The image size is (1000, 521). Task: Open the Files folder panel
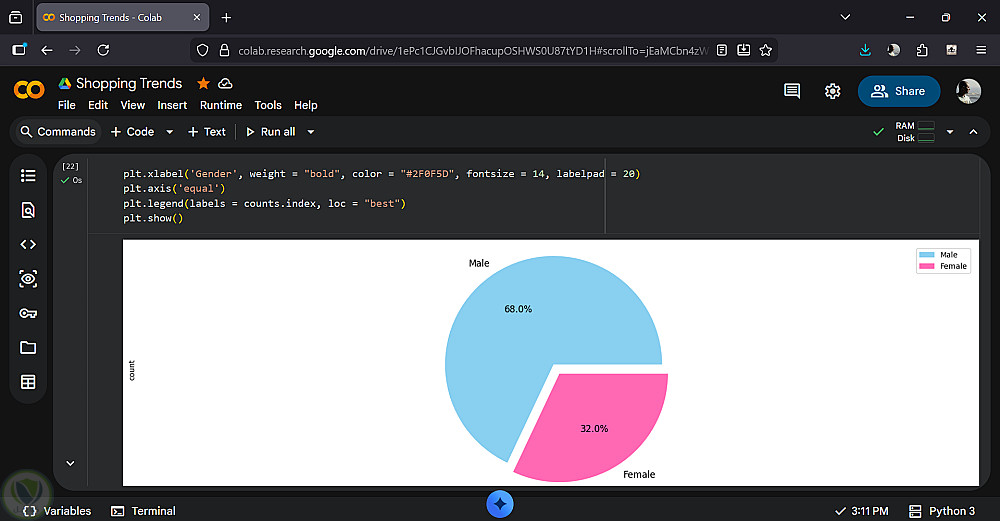[x=28, y=348]
